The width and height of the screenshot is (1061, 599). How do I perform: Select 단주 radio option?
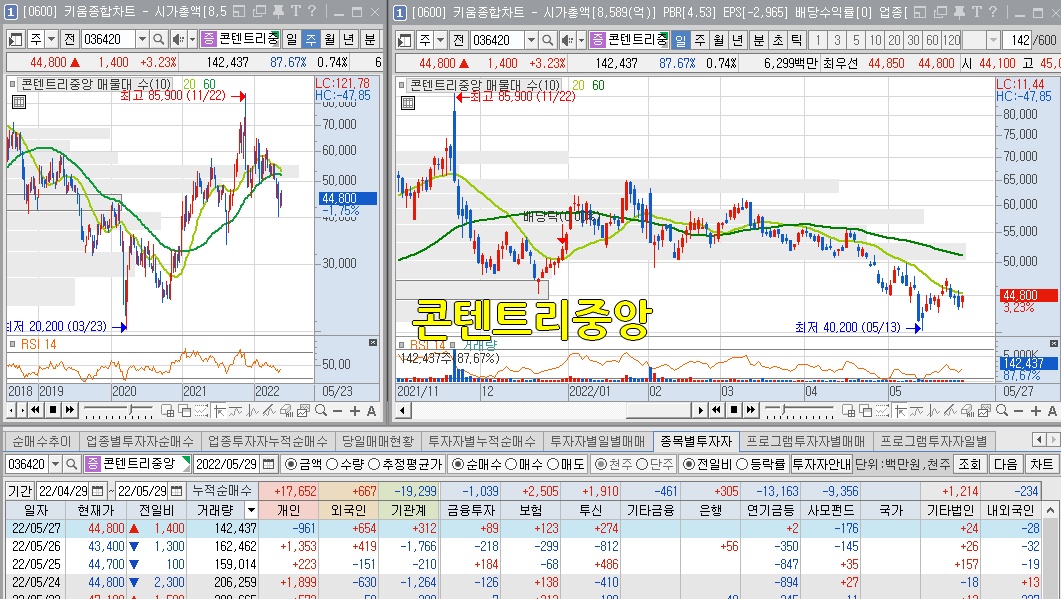(655, 464)
